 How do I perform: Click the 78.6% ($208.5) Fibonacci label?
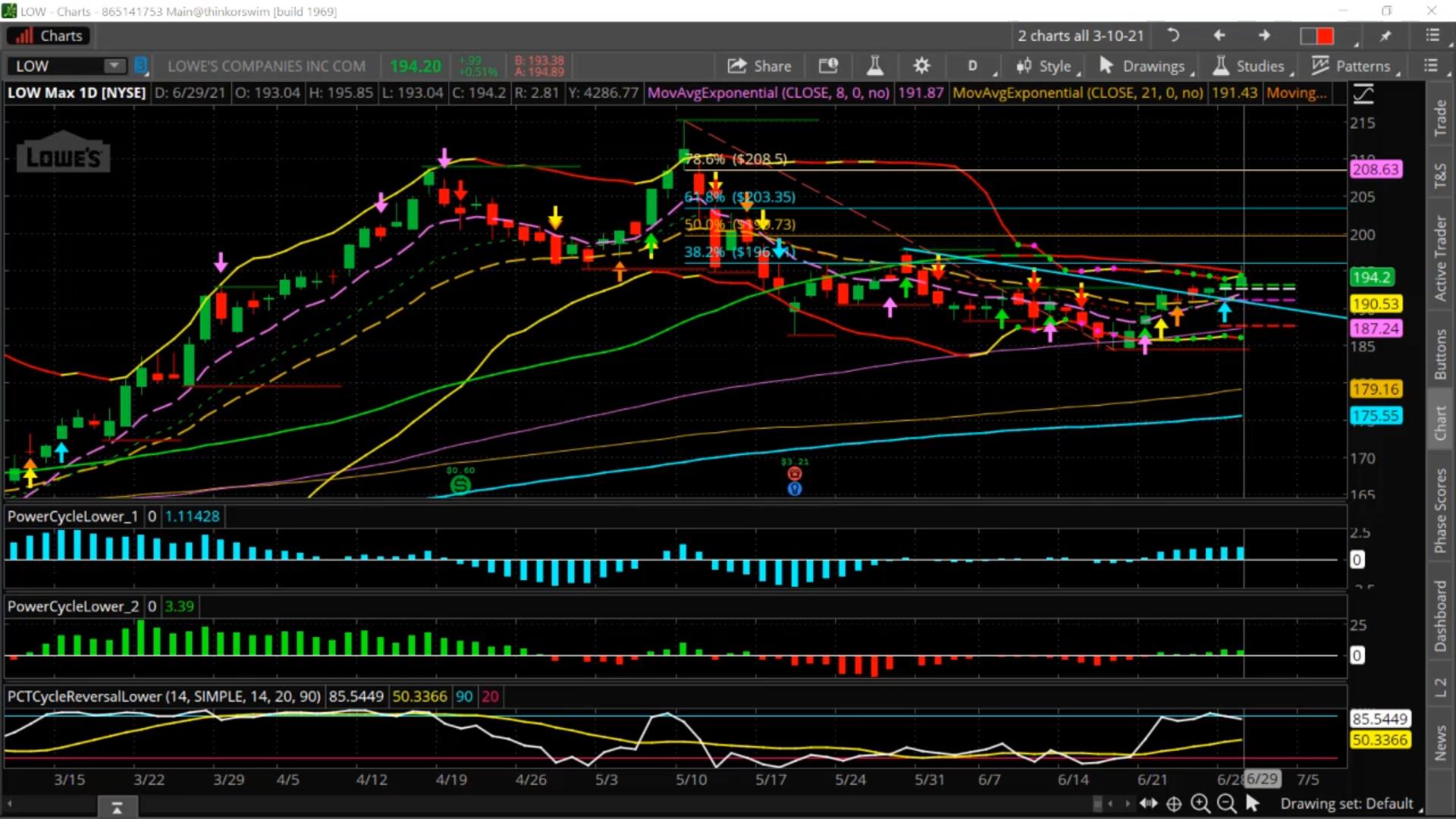(735, 159)
